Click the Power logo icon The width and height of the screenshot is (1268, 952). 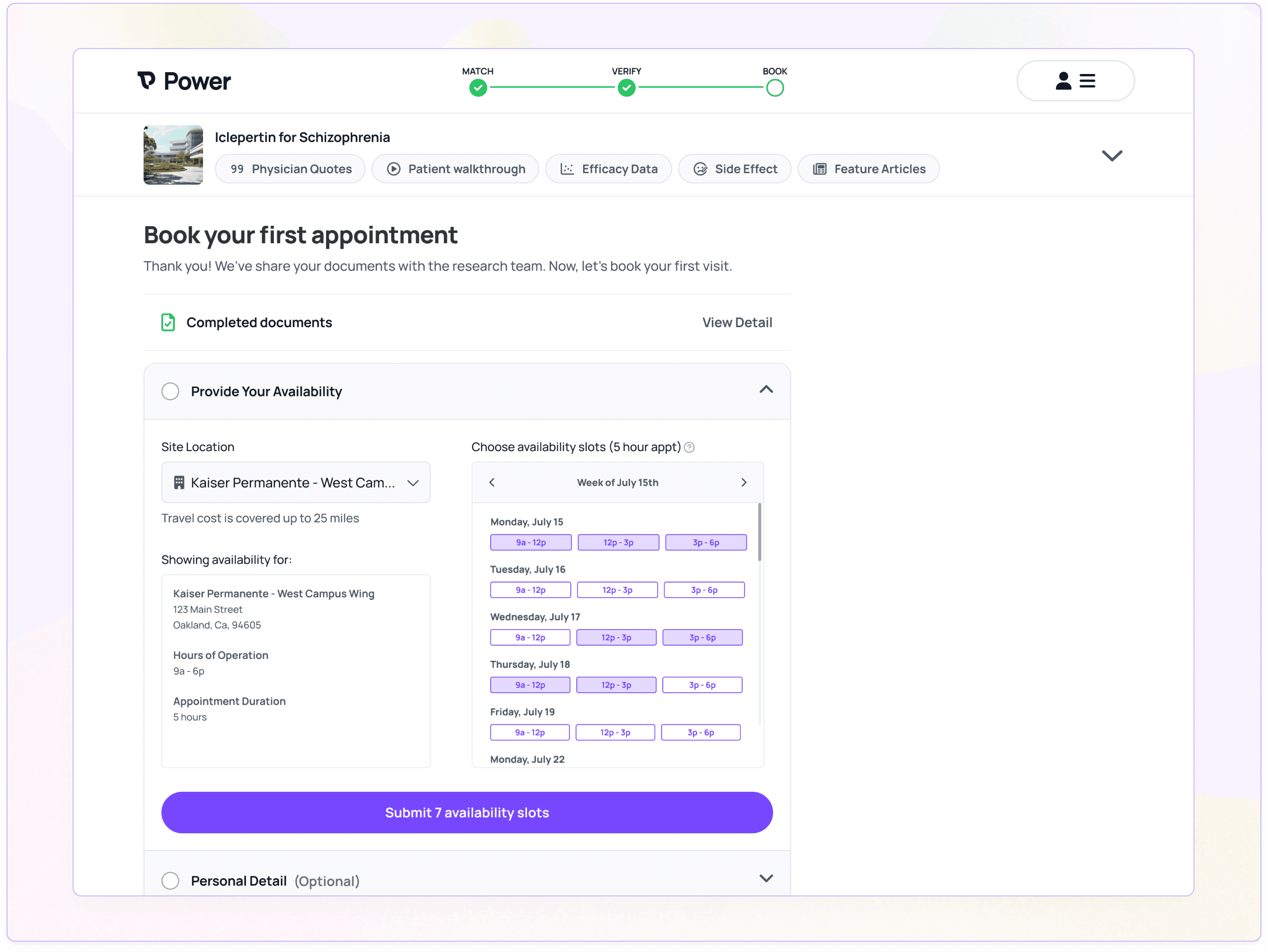coord(147,81)
